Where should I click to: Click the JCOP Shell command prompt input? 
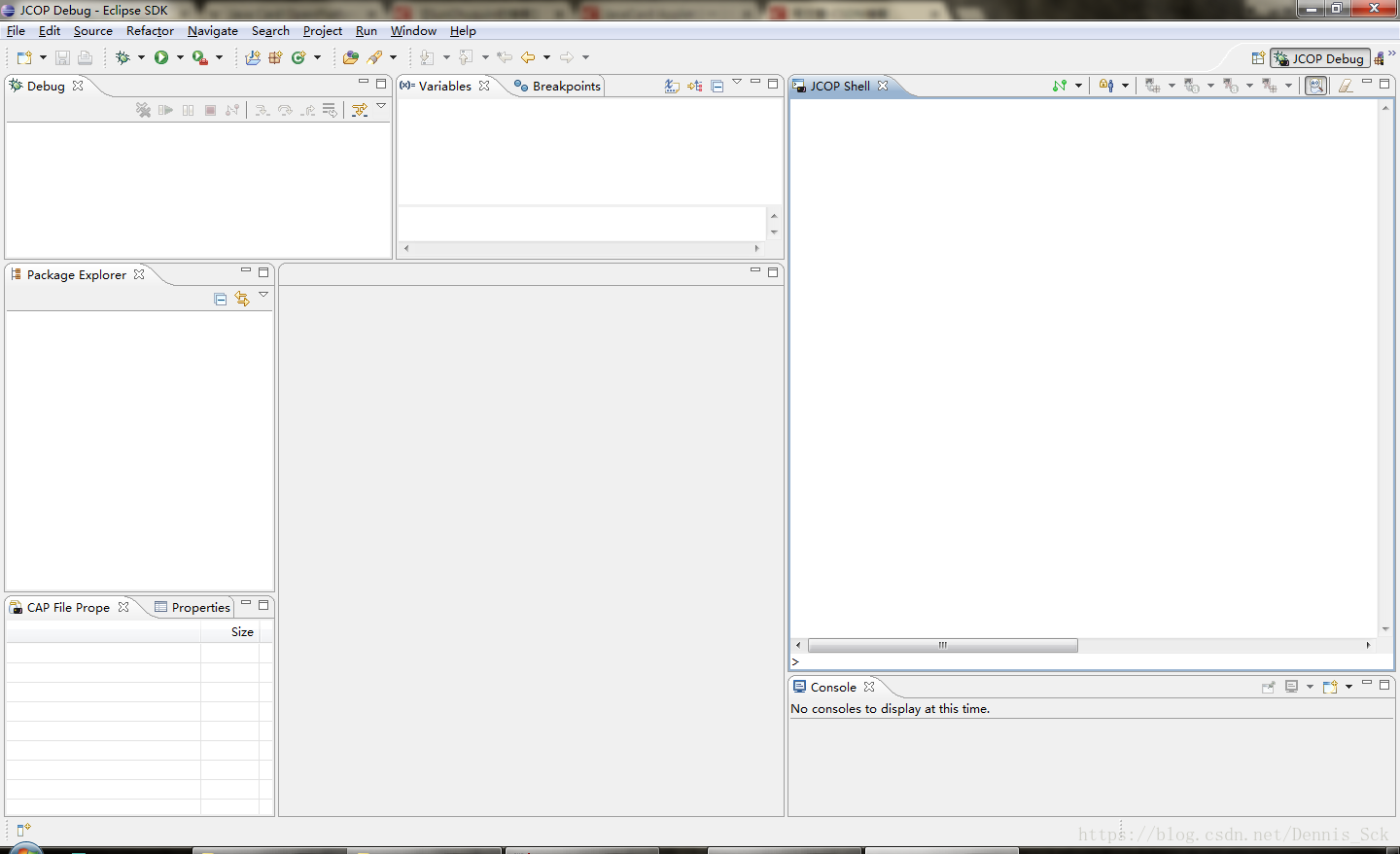1092,661
